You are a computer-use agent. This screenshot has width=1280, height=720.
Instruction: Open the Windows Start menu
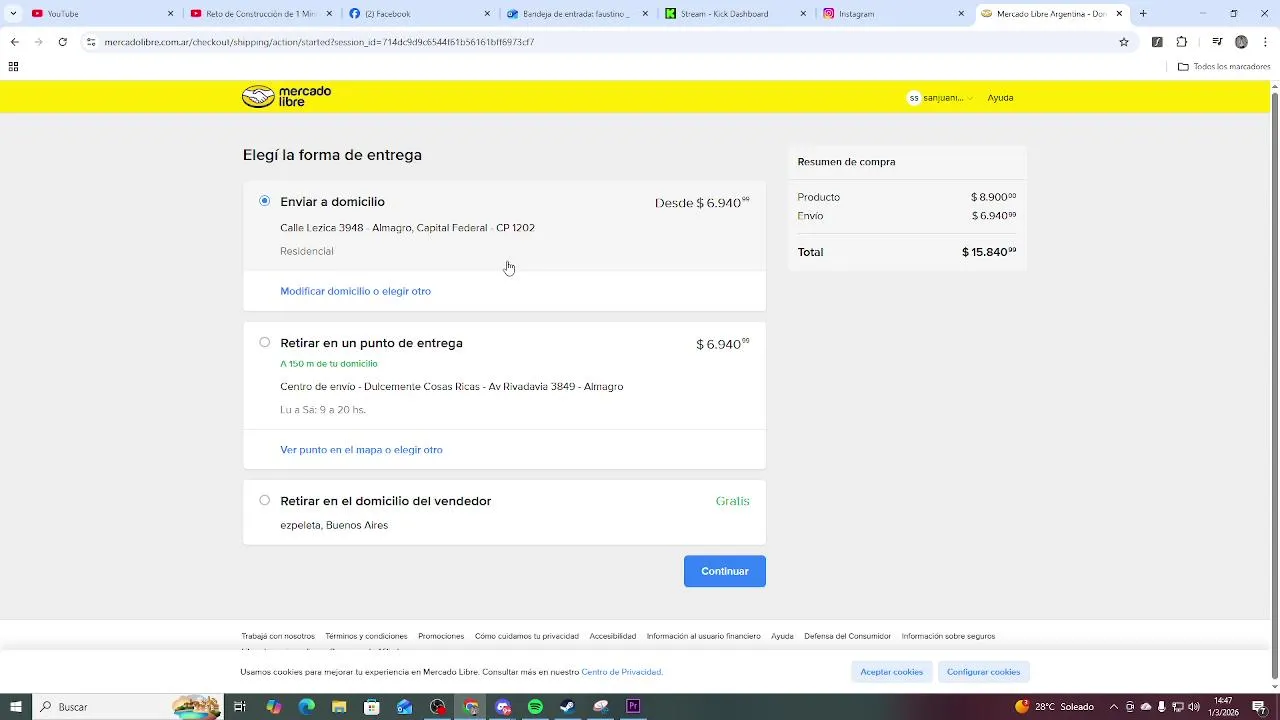pos(16,707)
